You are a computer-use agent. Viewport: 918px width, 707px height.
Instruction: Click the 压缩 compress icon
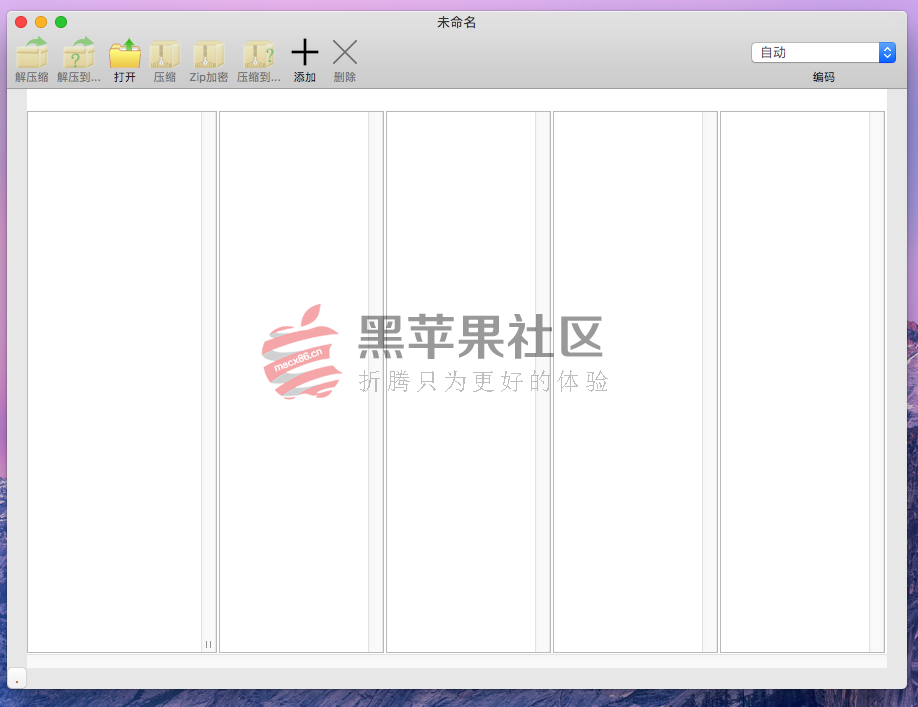(165, 54)
